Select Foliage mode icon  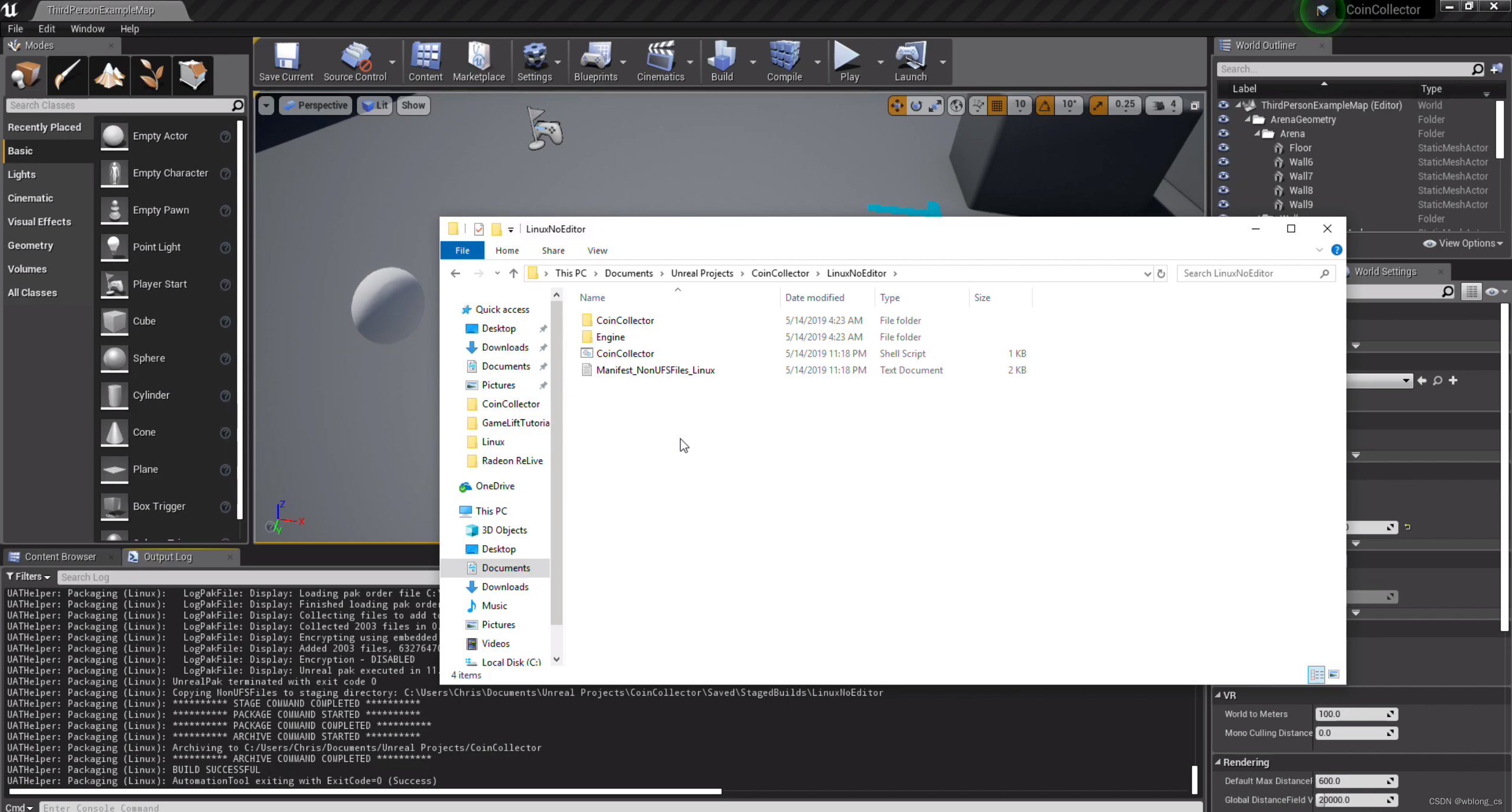click(x=151, y=76)
